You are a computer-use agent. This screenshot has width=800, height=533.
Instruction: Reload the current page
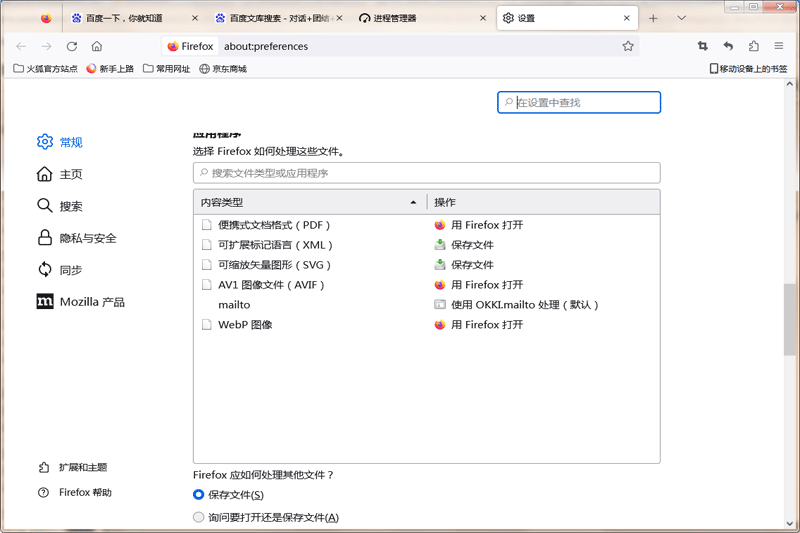click(72, 46)
